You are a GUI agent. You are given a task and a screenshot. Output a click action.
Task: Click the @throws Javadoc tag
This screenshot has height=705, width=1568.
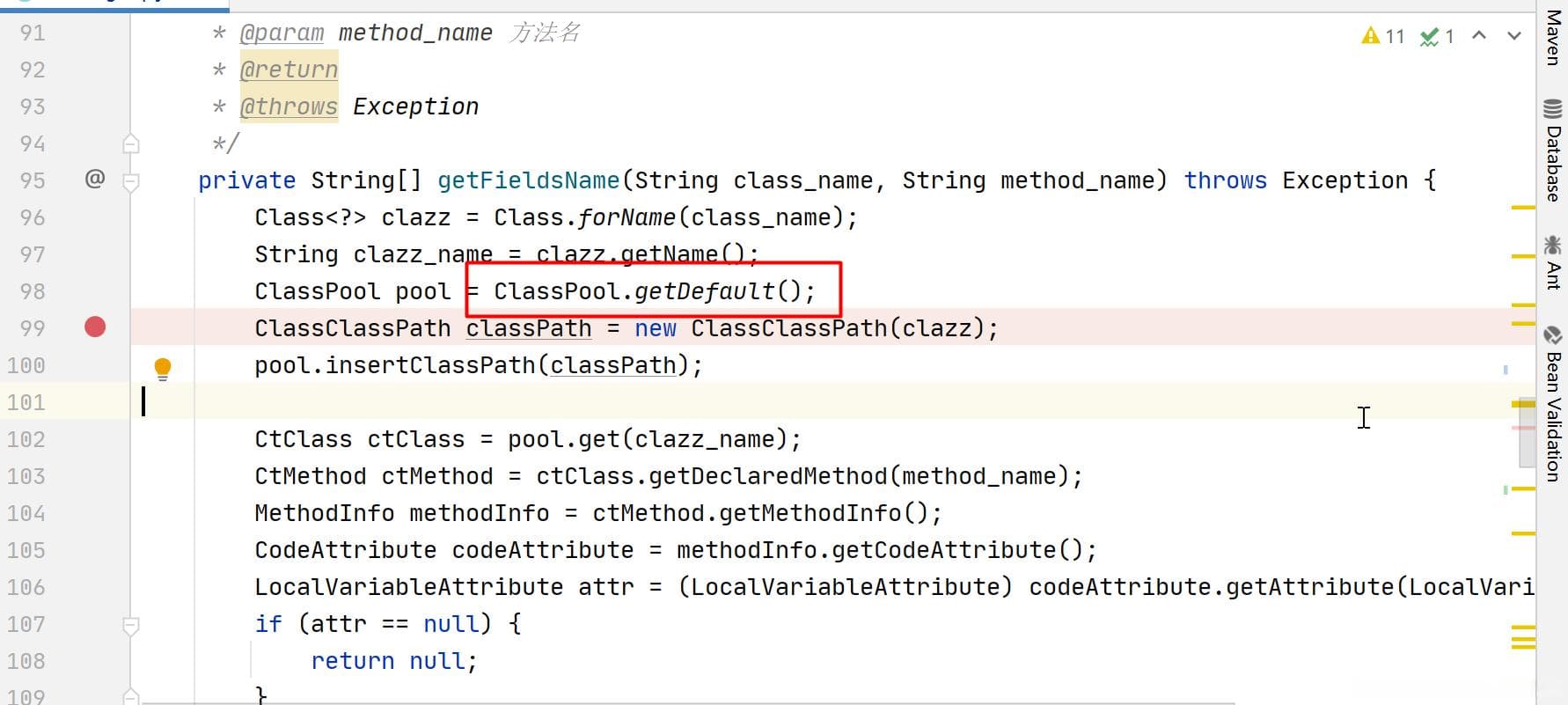pyautogui.click(x=289, y=106)
